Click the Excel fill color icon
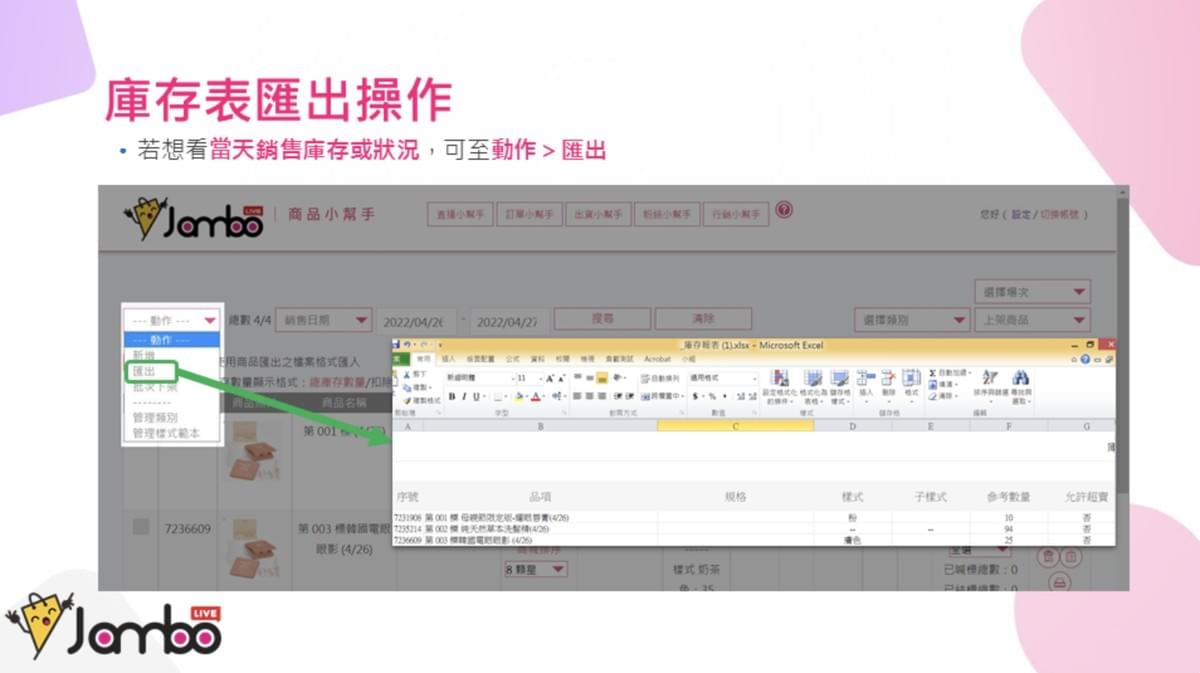Image resolution: width=1200 pixels, height=673 pixels. (x=519, y=396)
